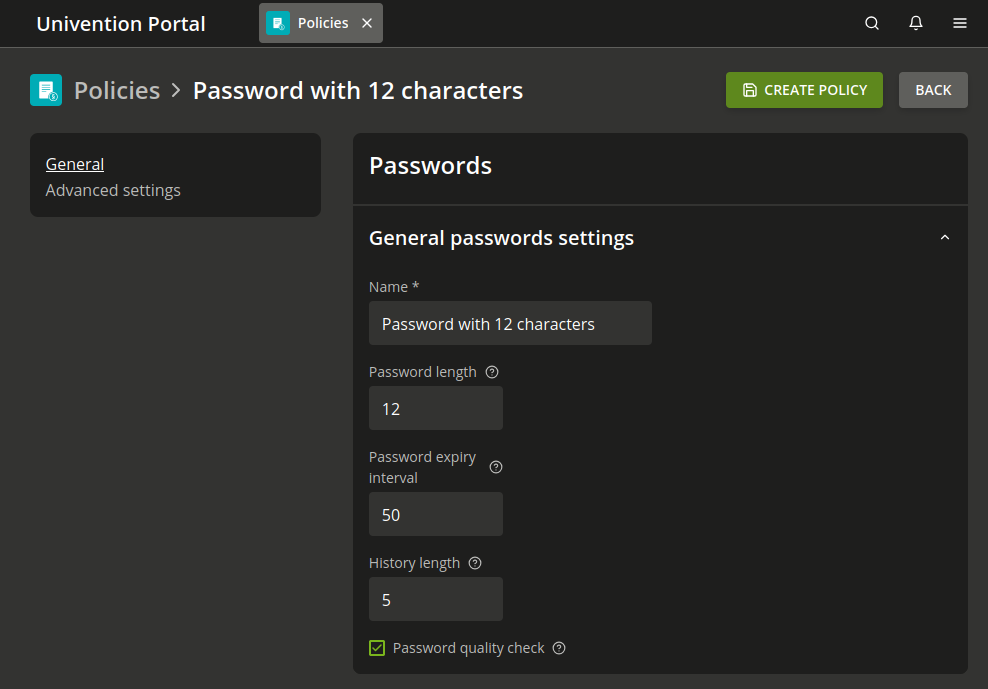This screenshot has width=988, height=689.
Task: Close the Policies tab
Action: coord(367,23)
